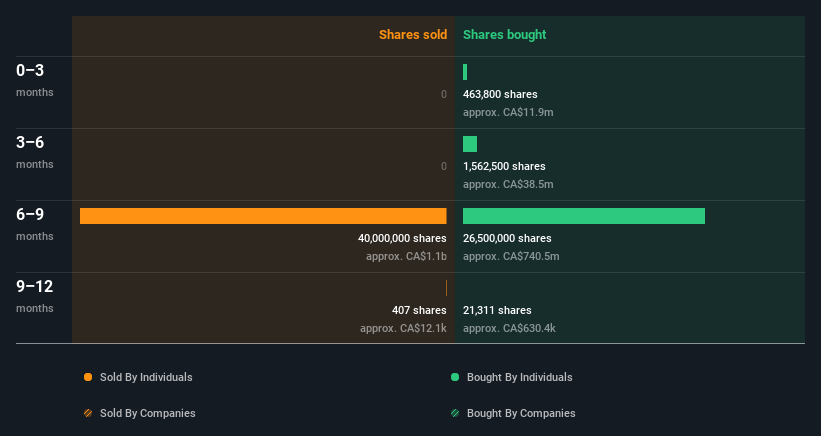
Task: Click the 9–12 months row label
Action: tap(35, 296)
